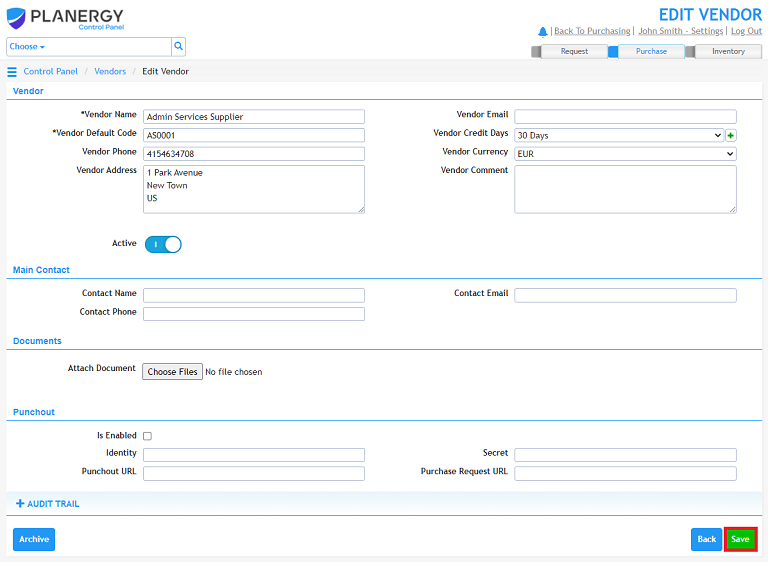768x562 pixels.
Task: Click Back To Purchasing link
Action: click(x=592, y=31)
